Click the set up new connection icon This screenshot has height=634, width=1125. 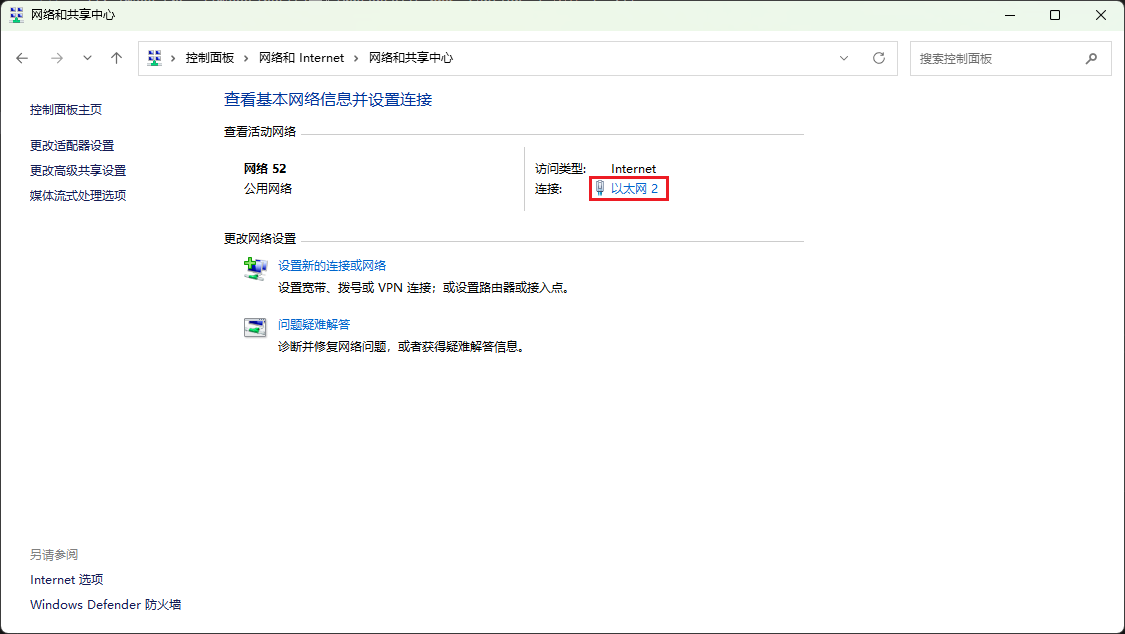pyautogui.click(x=254, y=268)
